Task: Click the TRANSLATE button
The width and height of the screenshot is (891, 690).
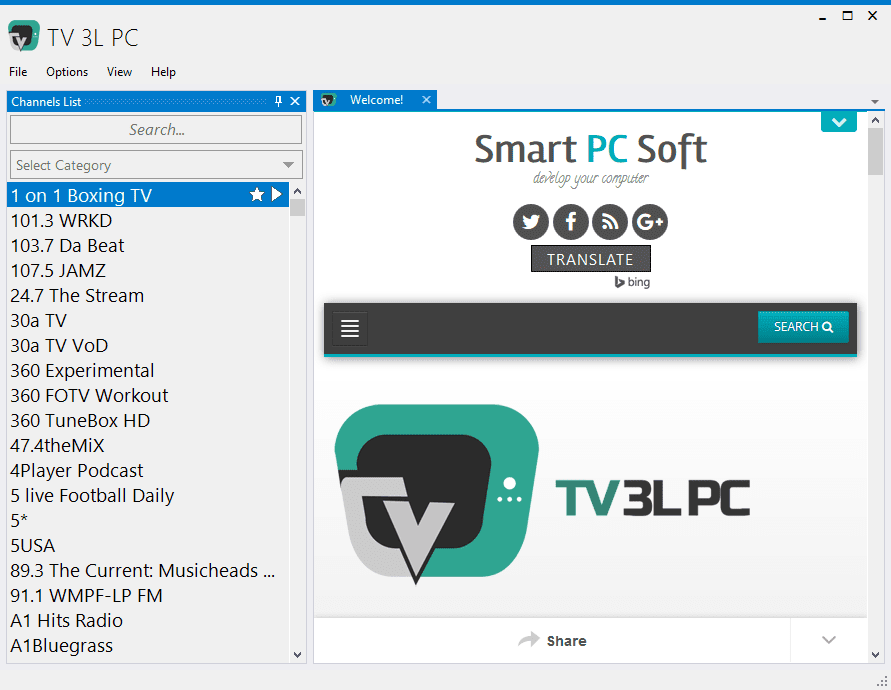Action: click(x=590, y=259)
